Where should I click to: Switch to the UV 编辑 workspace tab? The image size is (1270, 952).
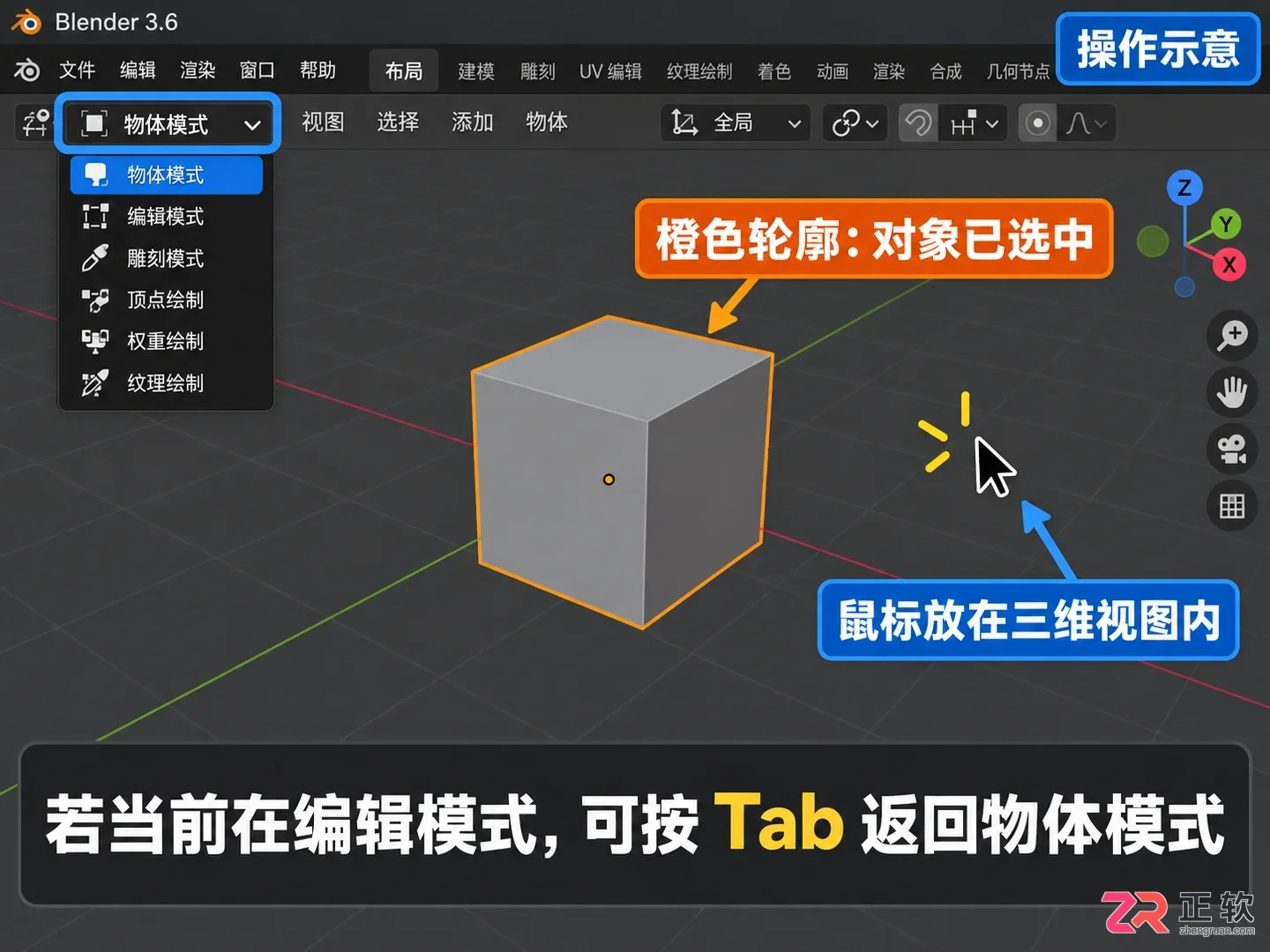pos(610,71)
